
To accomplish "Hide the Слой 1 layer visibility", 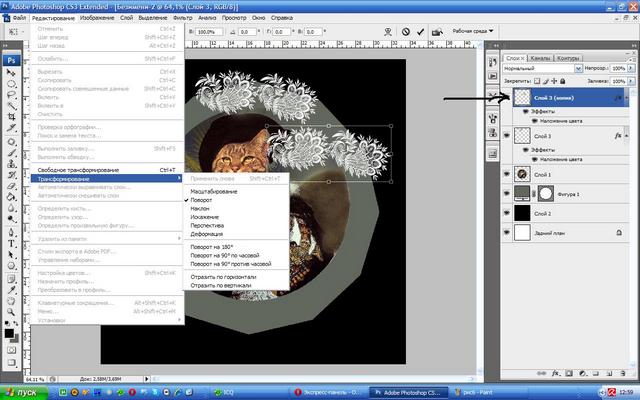I will pos(507,175).
